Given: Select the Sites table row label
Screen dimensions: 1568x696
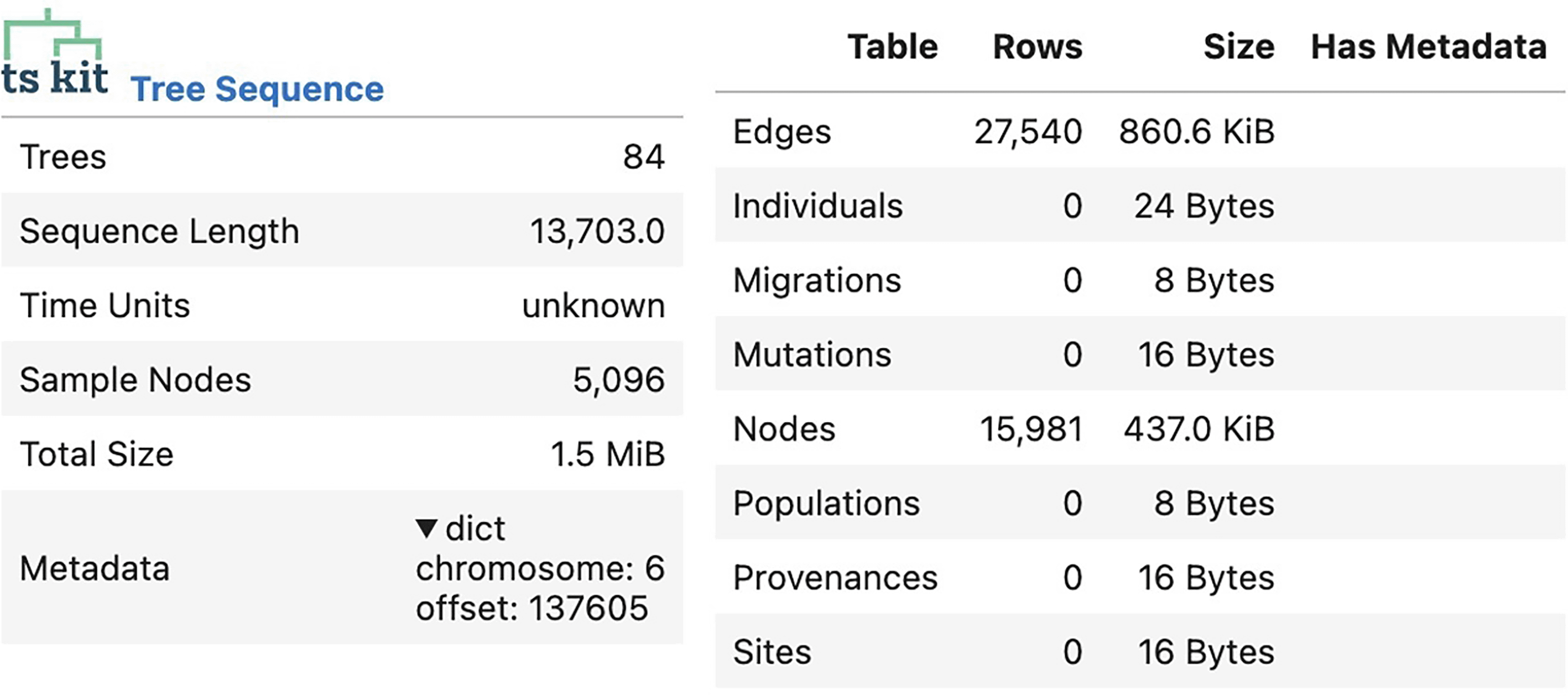Looking at the screenshot, I should point(772,652).
